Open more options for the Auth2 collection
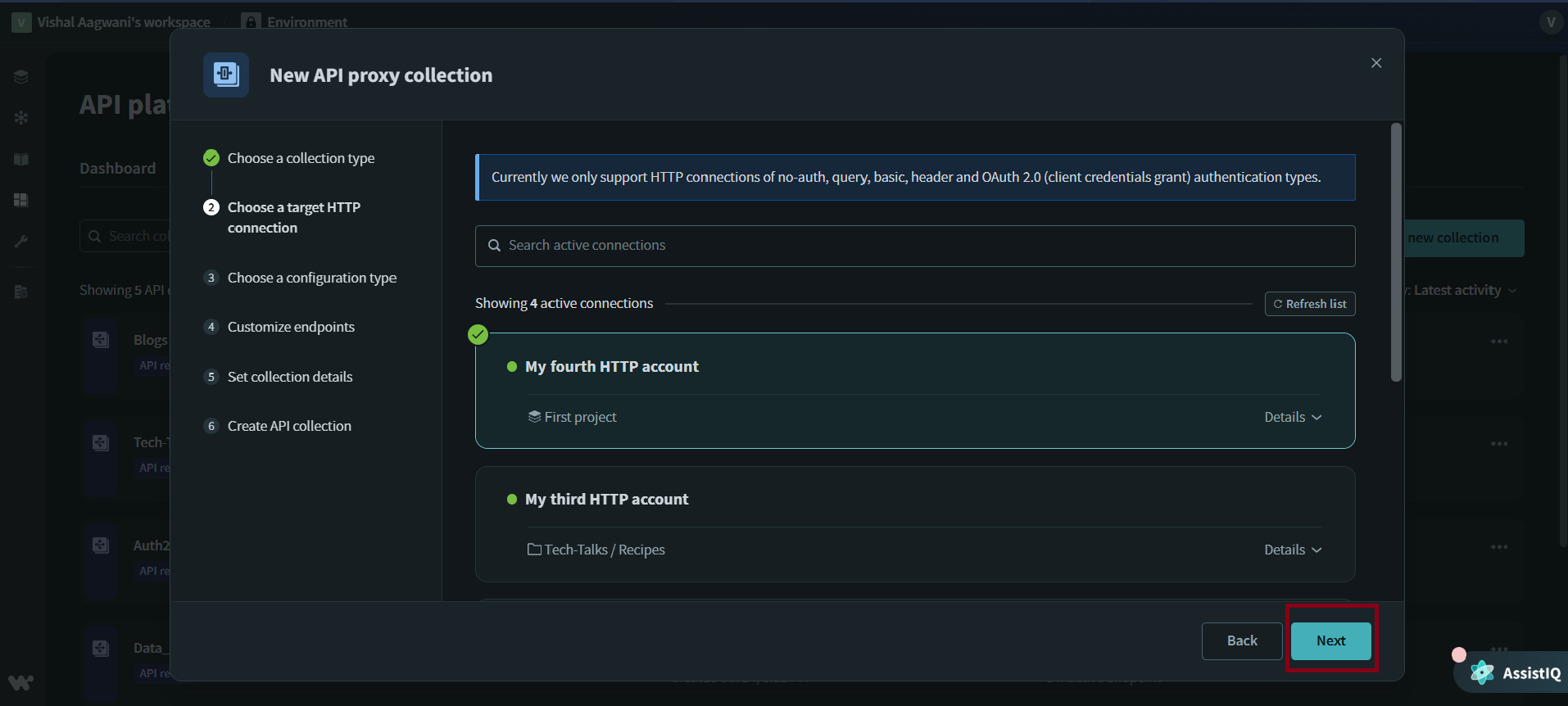Image resolution: width=1568 pixels, height=706 pixels. coord(1499,546)
